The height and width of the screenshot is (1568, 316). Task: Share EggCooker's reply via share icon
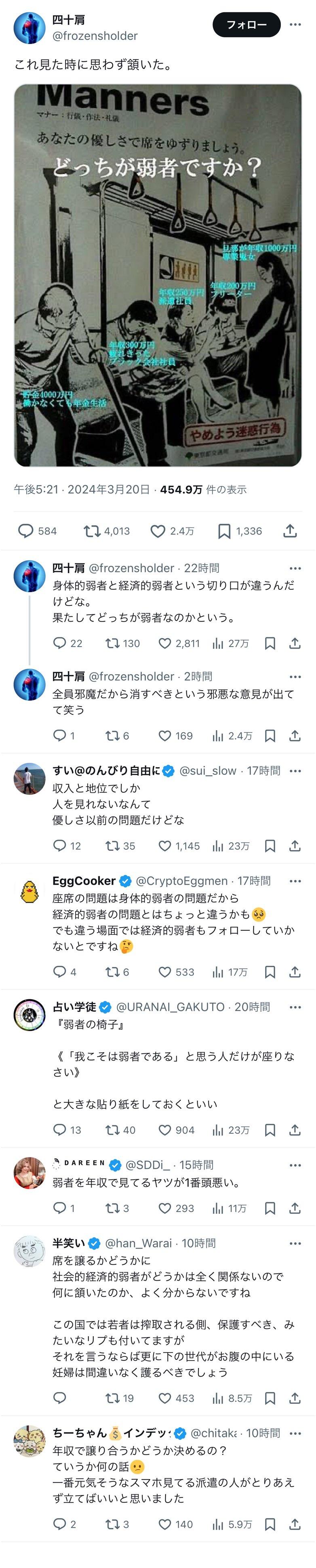[x=295, y=971]
